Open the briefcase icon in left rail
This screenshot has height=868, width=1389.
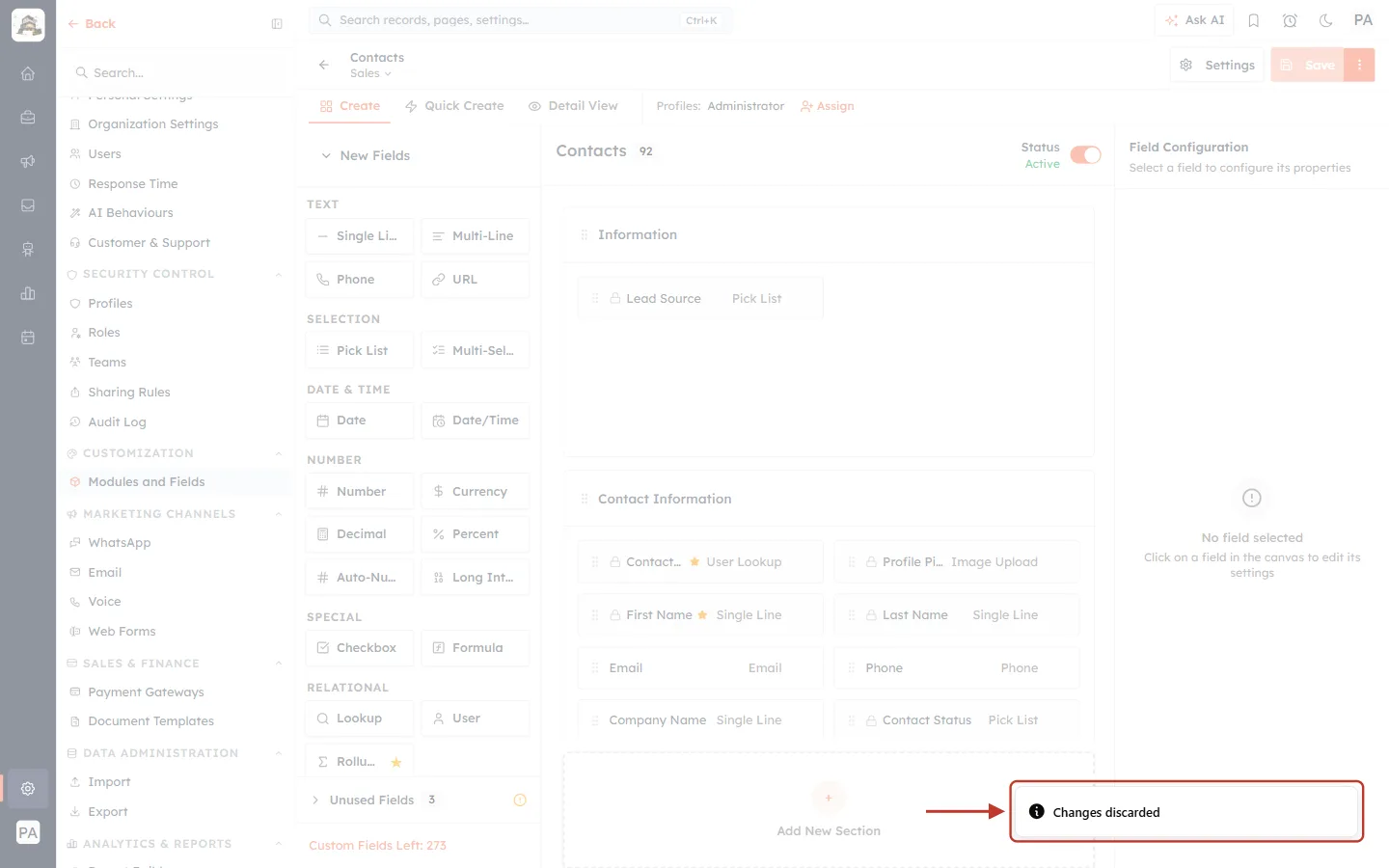(28, 117)
